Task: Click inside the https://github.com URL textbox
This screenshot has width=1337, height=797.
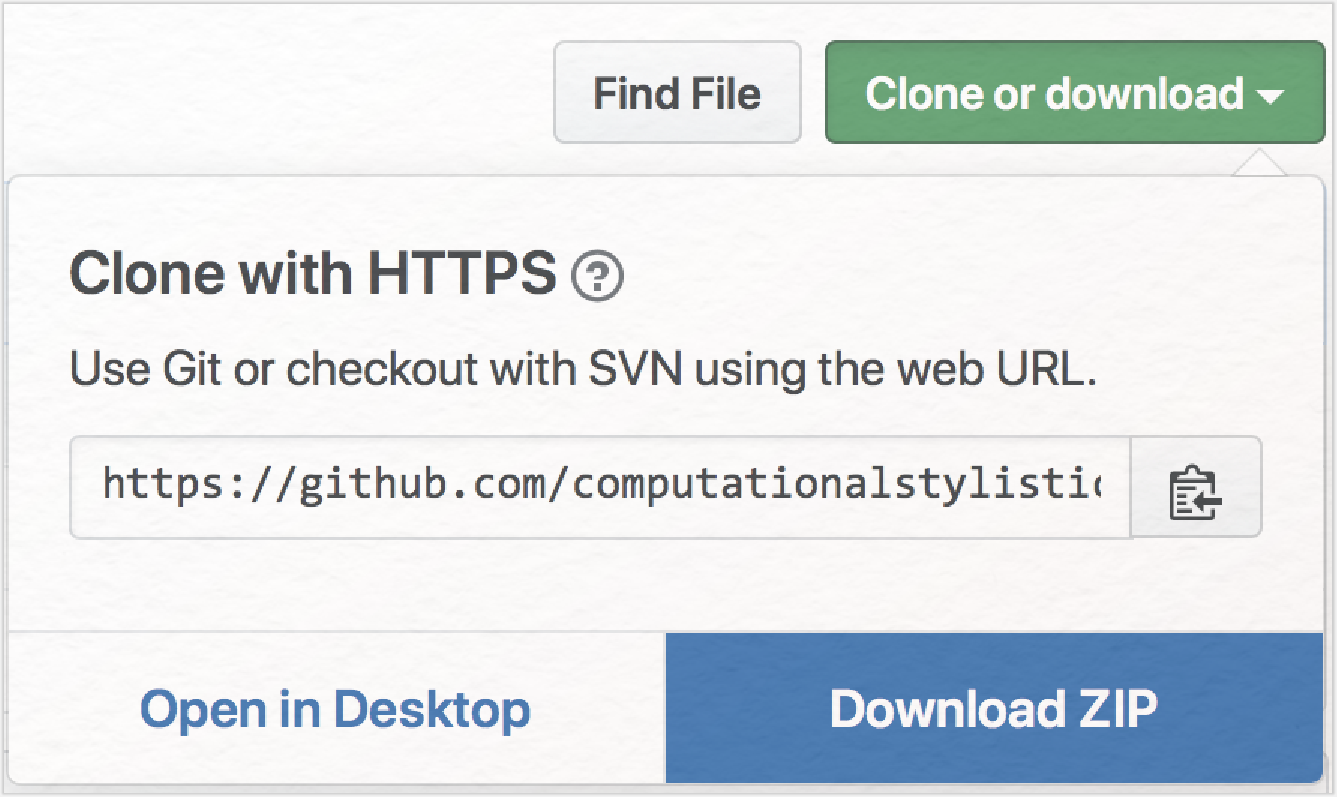Action: click(x=600, y=487)
